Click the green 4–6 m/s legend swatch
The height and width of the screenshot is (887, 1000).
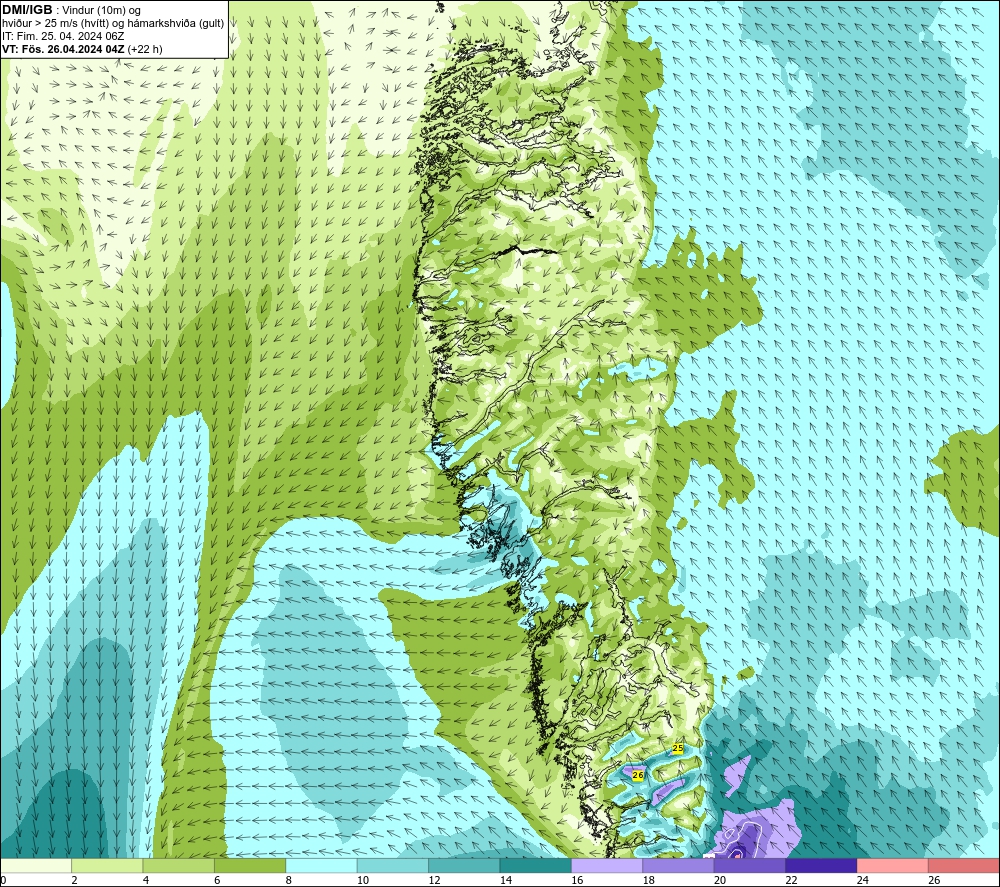[x=179, y=865]
